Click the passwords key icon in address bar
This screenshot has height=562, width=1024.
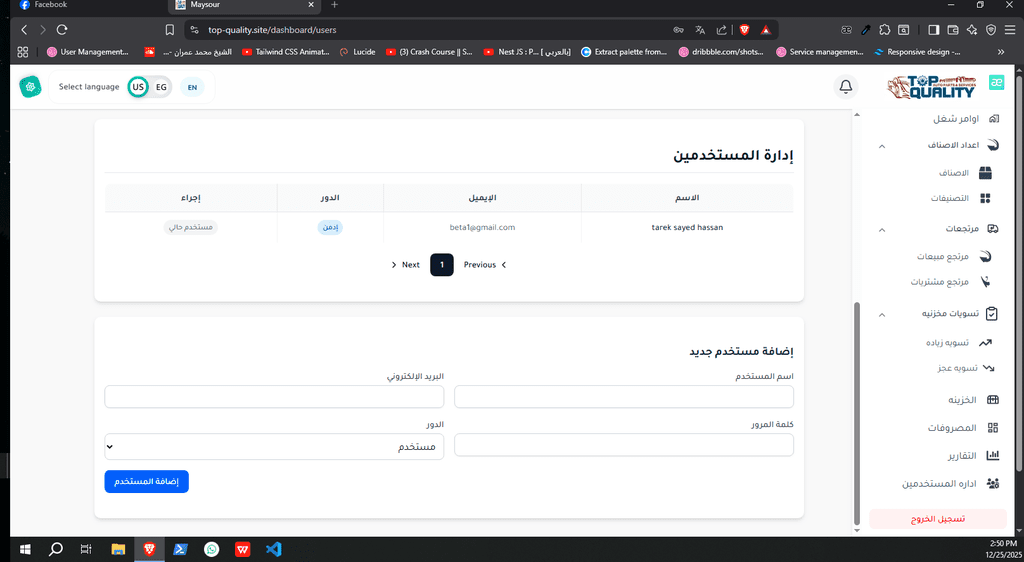point(679,30)
